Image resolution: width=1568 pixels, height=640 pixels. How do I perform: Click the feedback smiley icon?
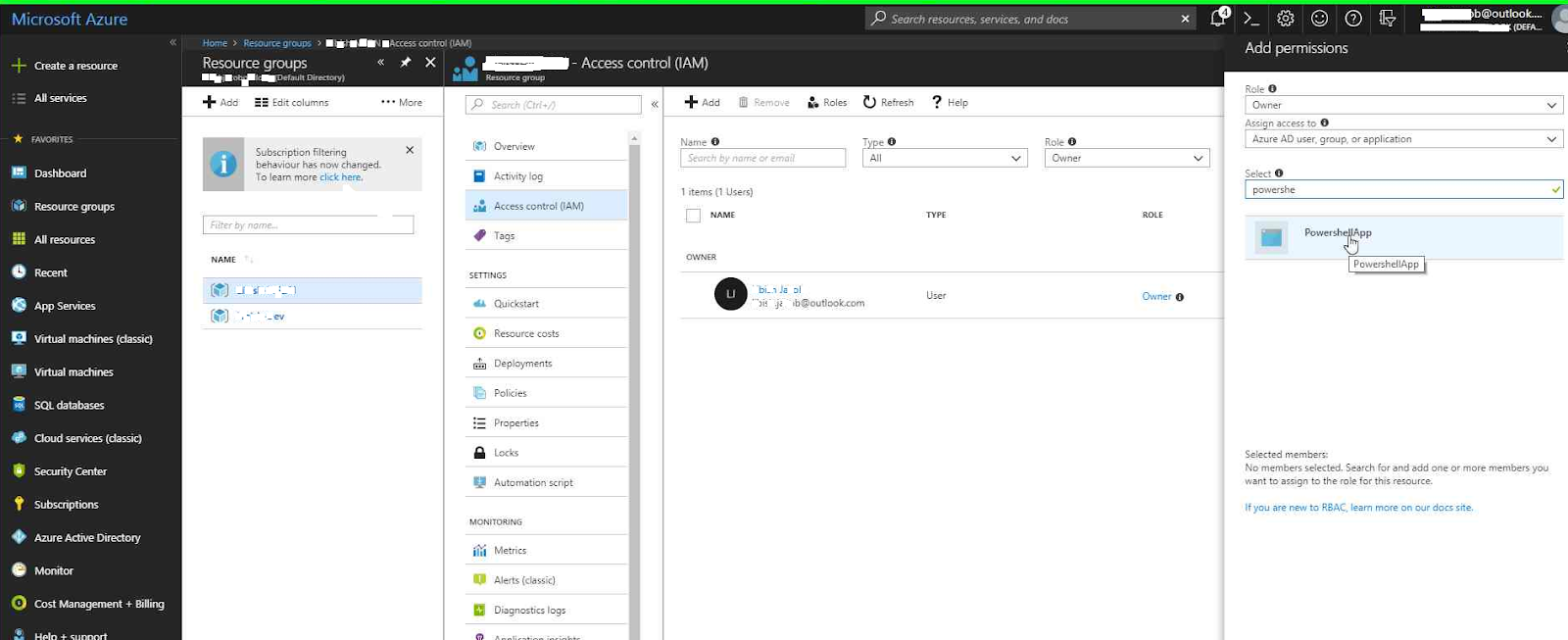pos(1320,19)
